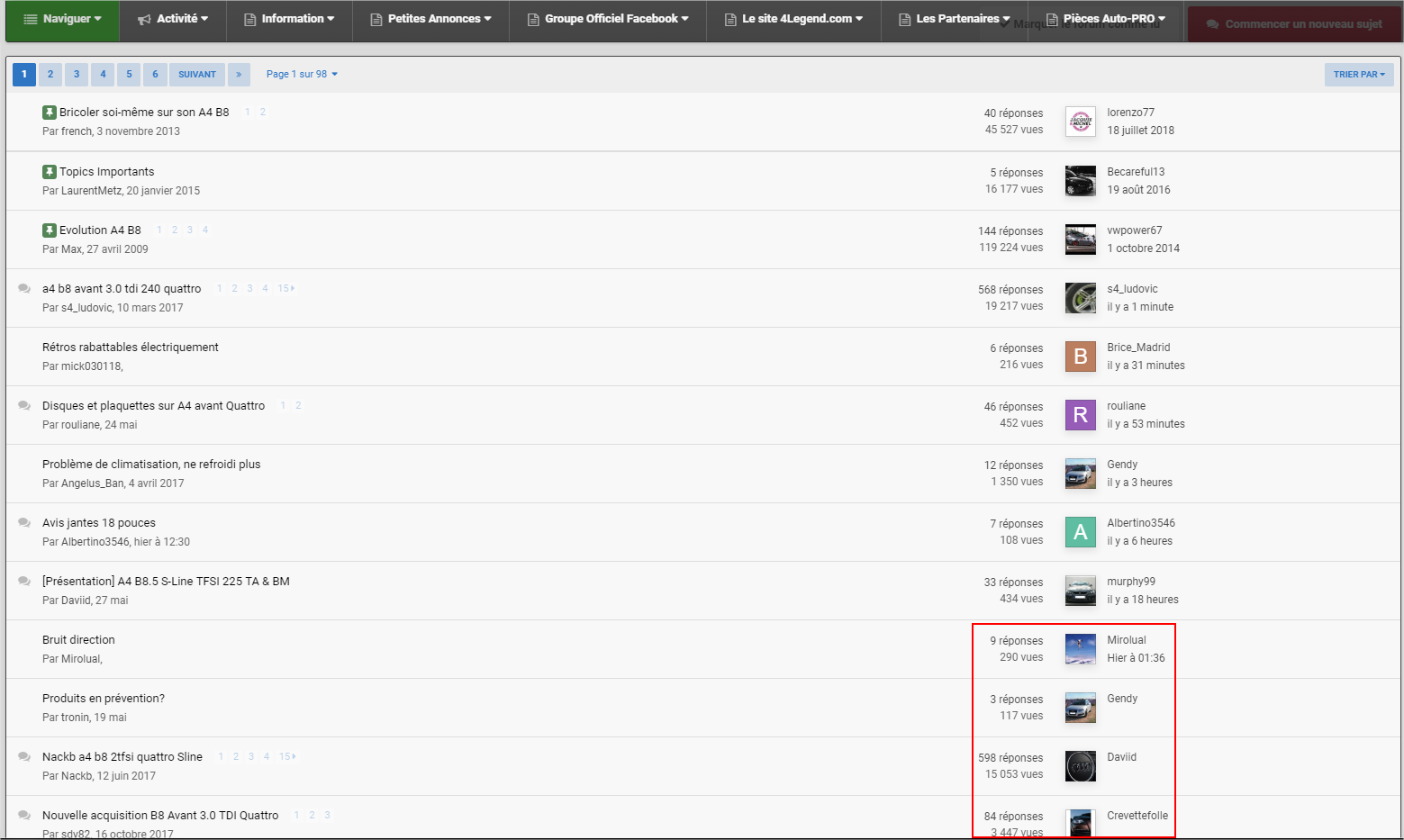Expand the Trier Par sort dropdown
Viewport: 1404px width, 840px height.
[x=1358, y=75]
